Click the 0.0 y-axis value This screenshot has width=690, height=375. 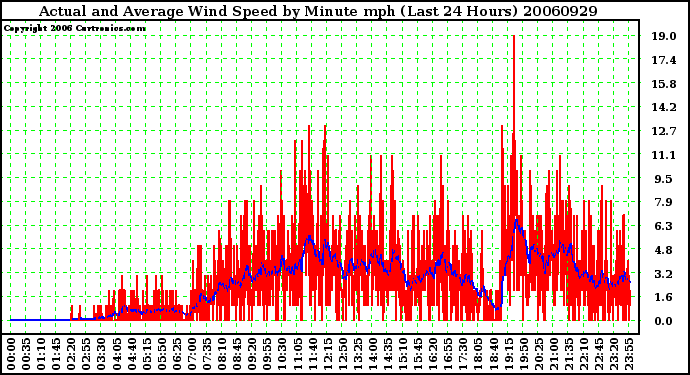pos(664,321)
